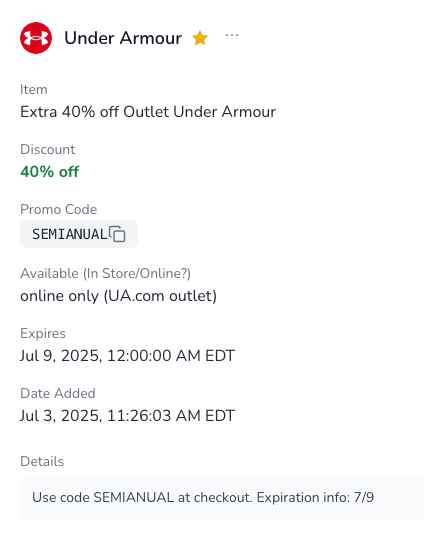Click the Under Armour logo icon
Screen dimensions: 444x543
[36, 38]
